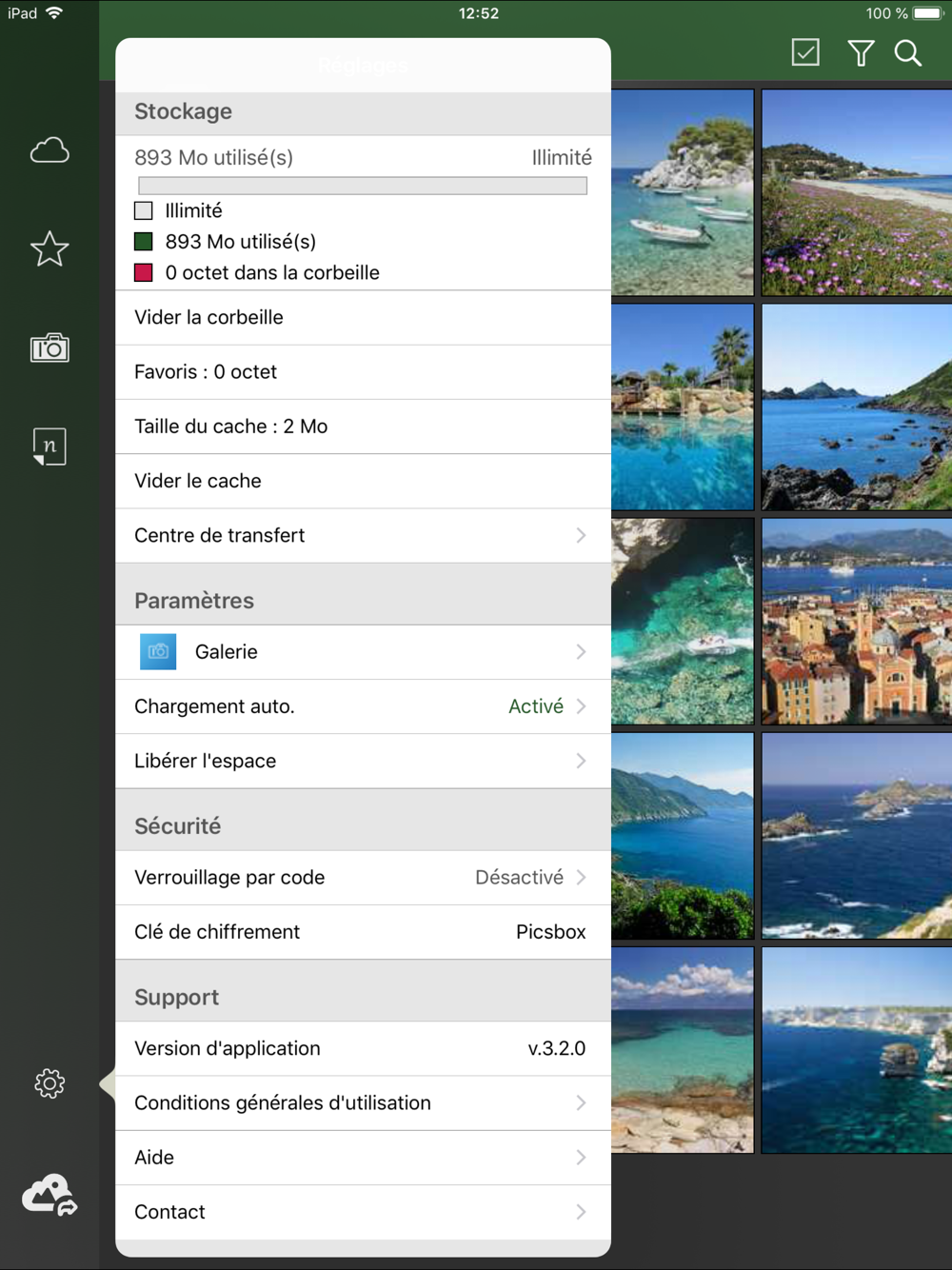The image size is (952, 1270).
Task: Open the Aide menu entry
Action: pos(362,1158)
